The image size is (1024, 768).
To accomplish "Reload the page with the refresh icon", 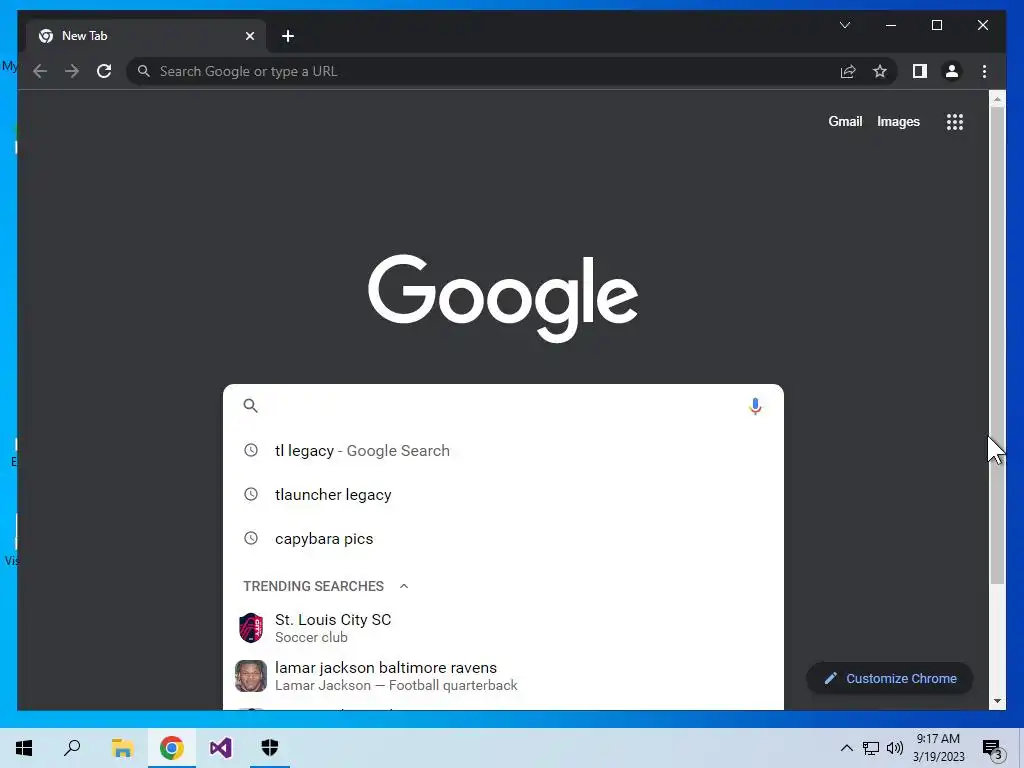I will click(104, 71).
